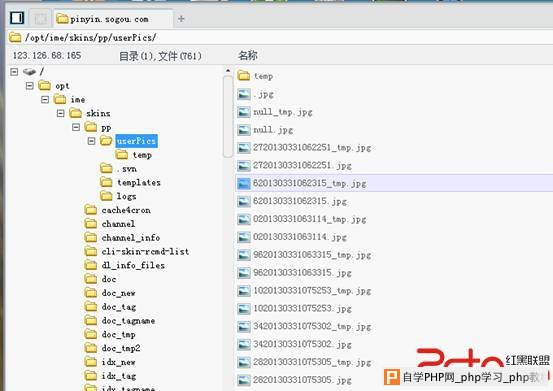Click the root drive icon
This screenshot has height=391, width=553.
pos(29,72)
